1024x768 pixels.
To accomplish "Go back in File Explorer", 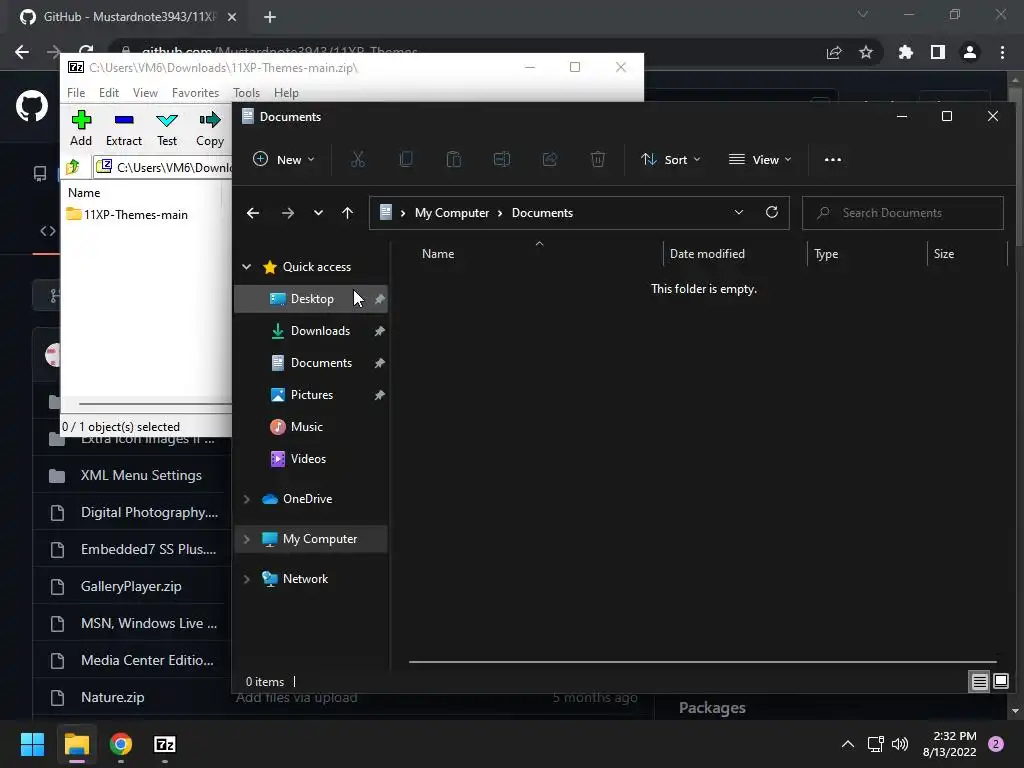I will (253, 213).
